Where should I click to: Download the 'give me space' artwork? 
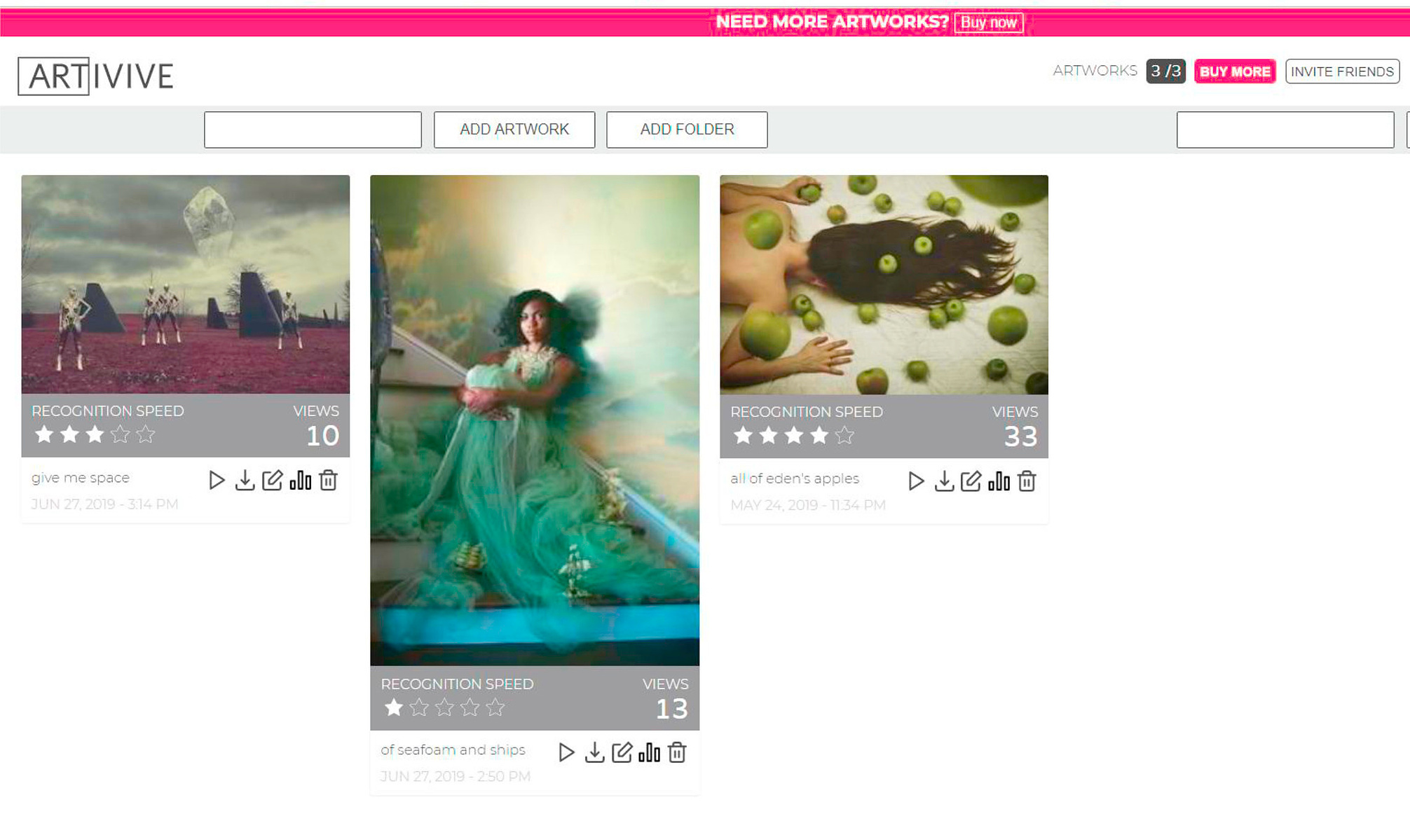tap(245, 481)
